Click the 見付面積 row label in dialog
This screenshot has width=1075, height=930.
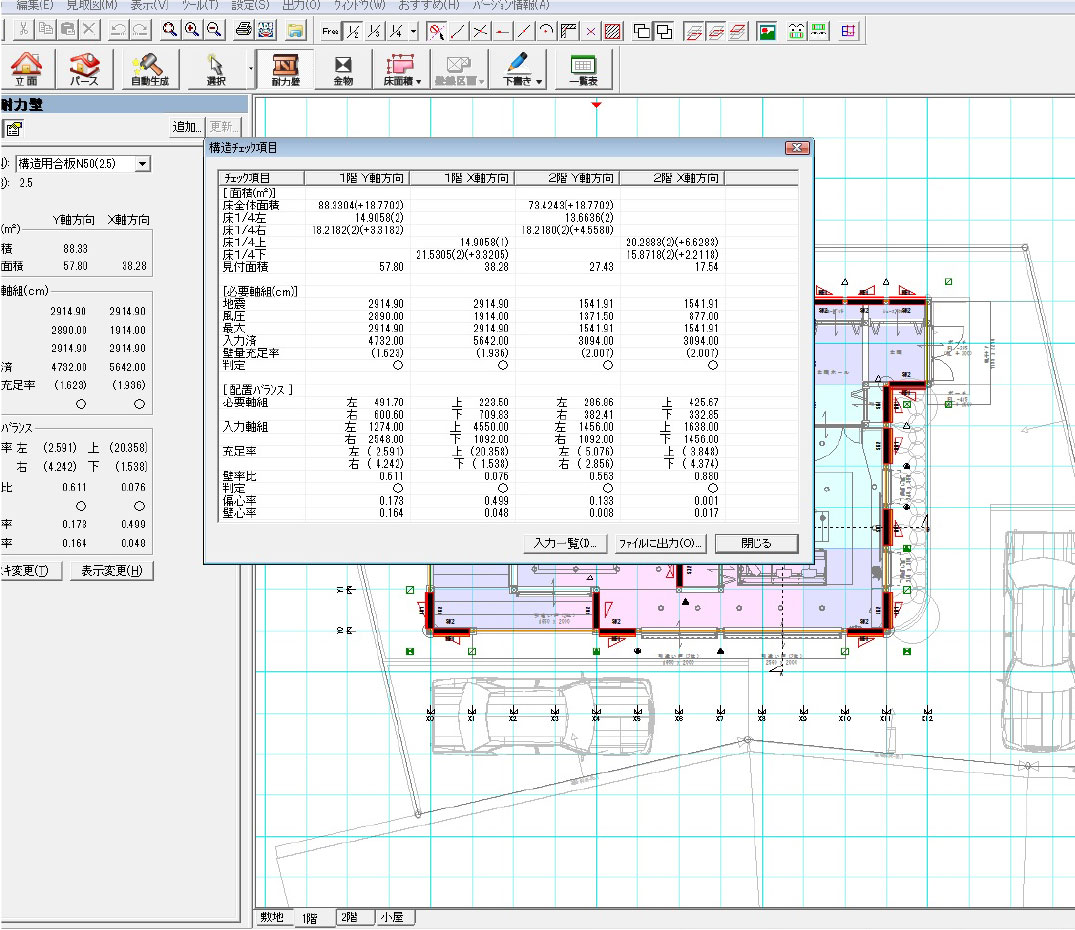[x=245, y=267]
